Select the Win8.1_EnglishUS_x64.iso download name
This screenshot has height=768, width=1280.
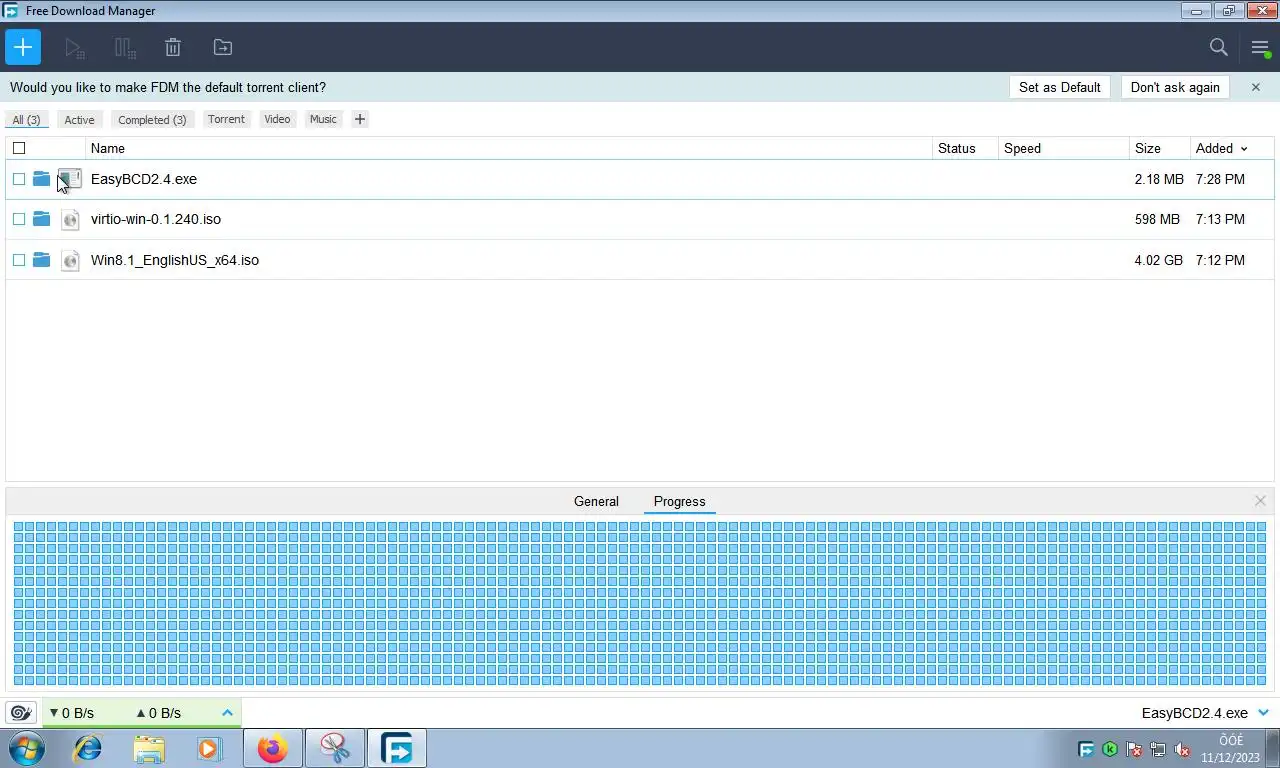pyautogui.click(x=175, y=260)
